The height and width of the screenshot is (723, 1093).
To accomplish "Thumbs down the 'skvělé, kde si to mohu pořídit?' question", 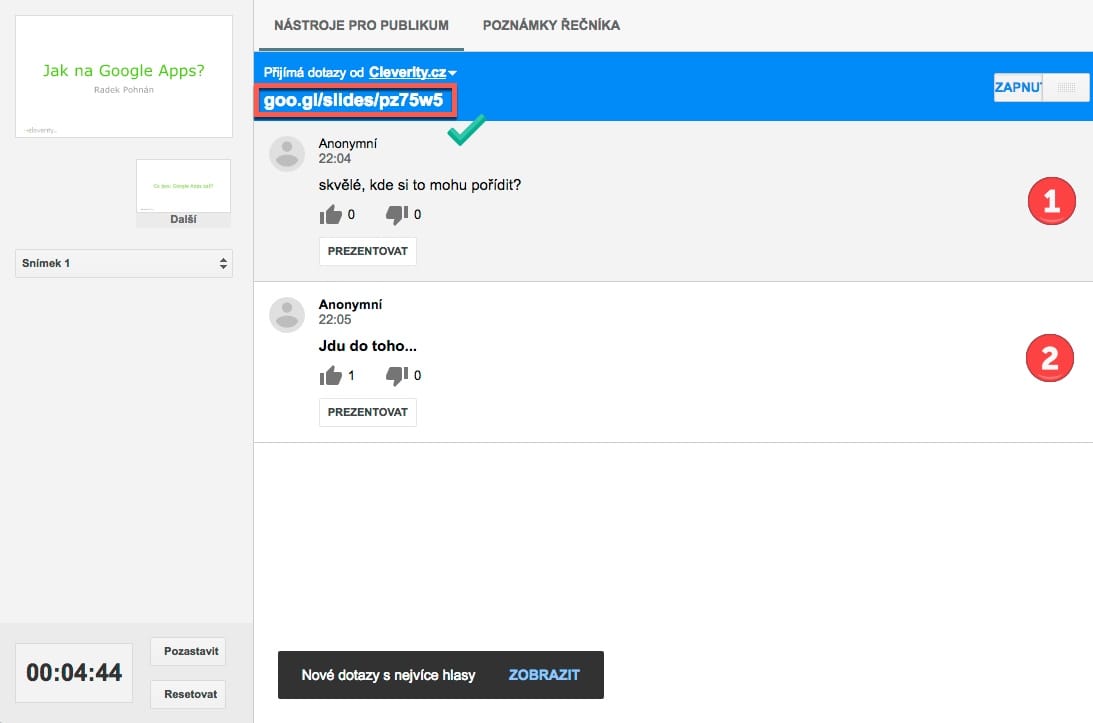I will pyautogui.click(x=397, y=214).
